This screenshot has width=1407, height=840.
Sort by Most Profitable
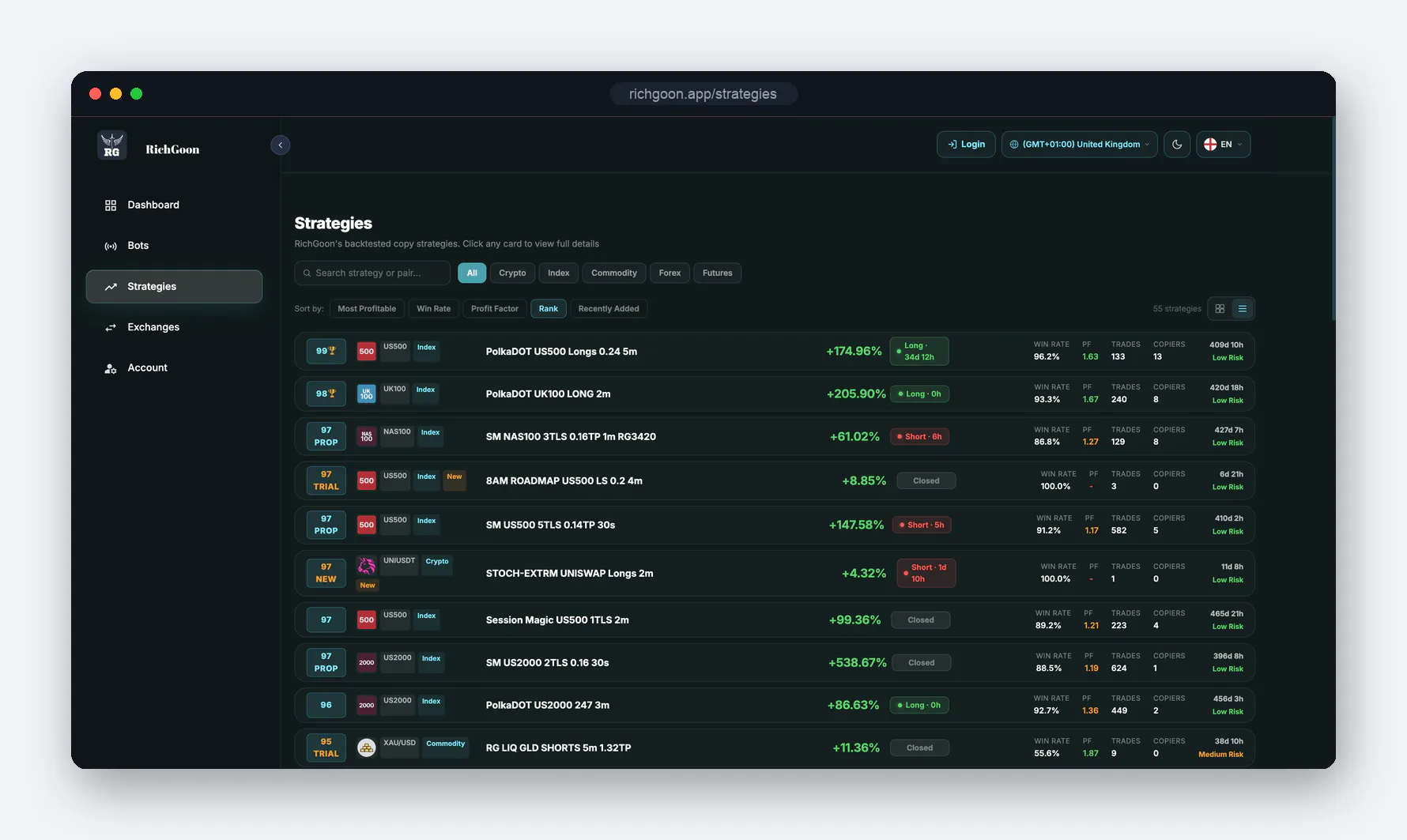pos(367,309)
